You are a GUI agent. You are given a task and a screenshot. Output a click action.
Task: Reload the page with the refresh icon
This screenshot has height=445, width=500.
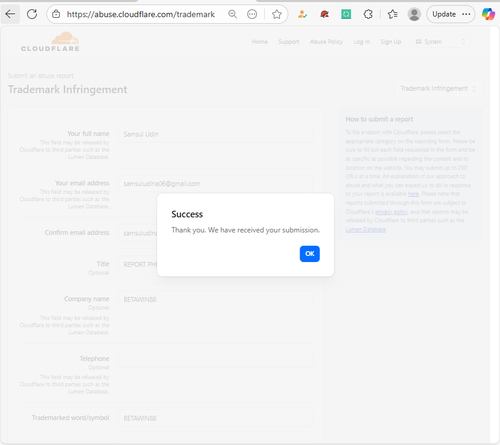32,14
